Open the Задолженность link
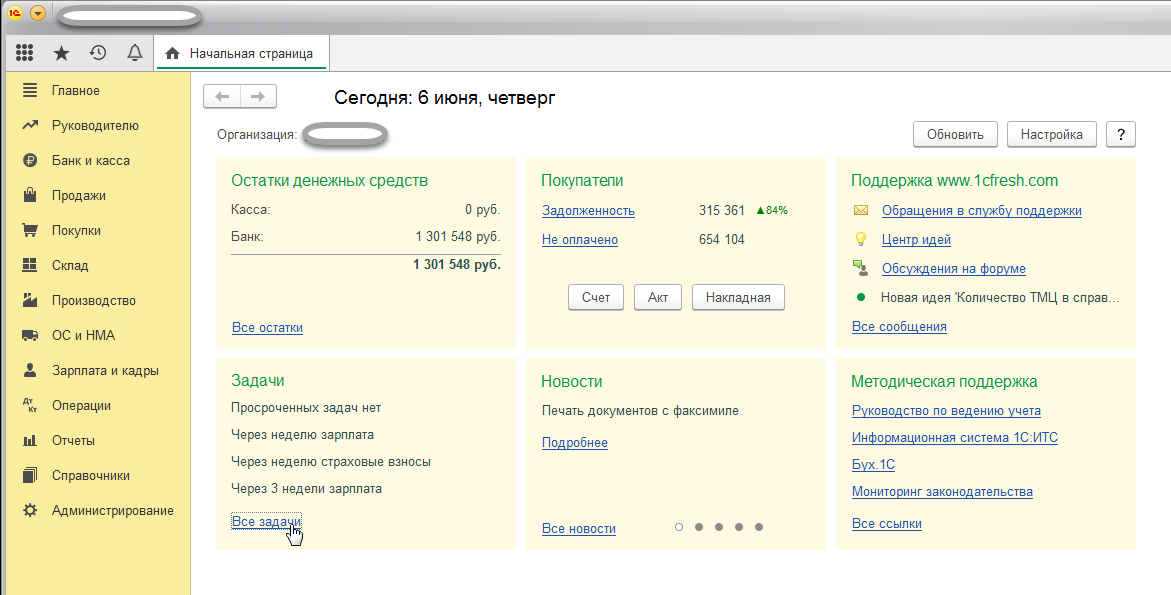 click(588, 210)
